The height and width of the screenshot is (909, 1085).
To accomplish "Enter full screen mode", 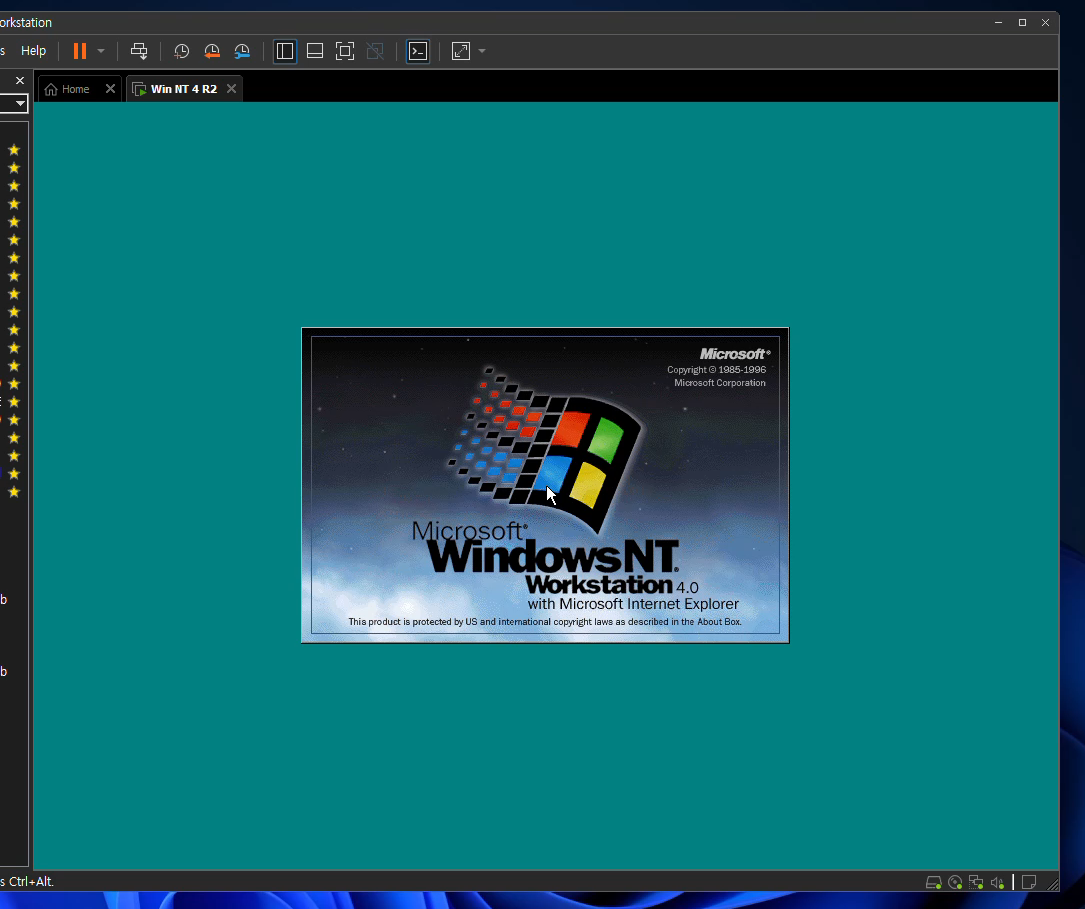I will point(345,51).
